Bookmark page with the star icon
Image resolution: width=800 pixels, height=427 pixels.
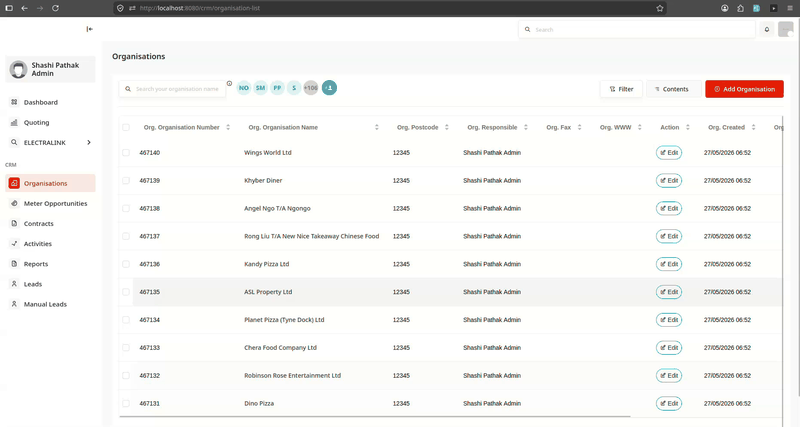pyautogui.click(x=660, y=8)
